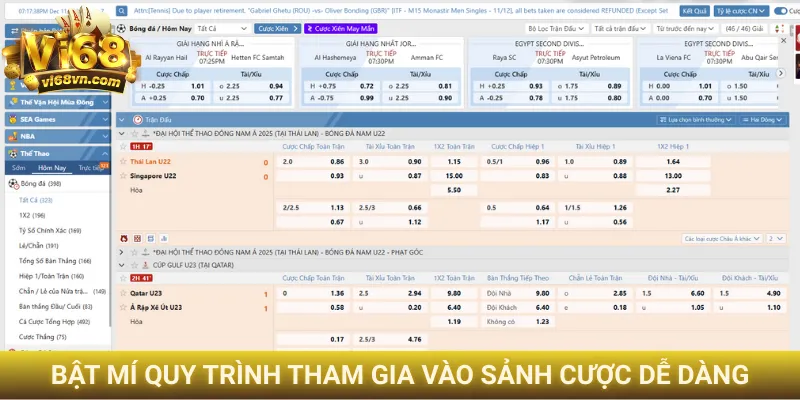Open the Hai Dòng layout dropdown
The height and width of the screenshot is (400, 800).
[764, 120]
